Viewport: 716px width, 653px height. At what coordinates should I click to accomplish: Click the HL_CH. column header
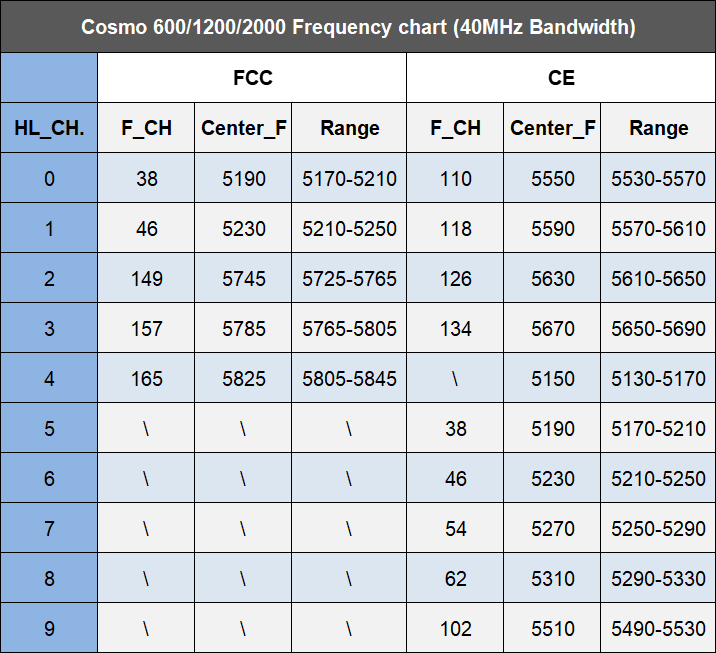49,128
